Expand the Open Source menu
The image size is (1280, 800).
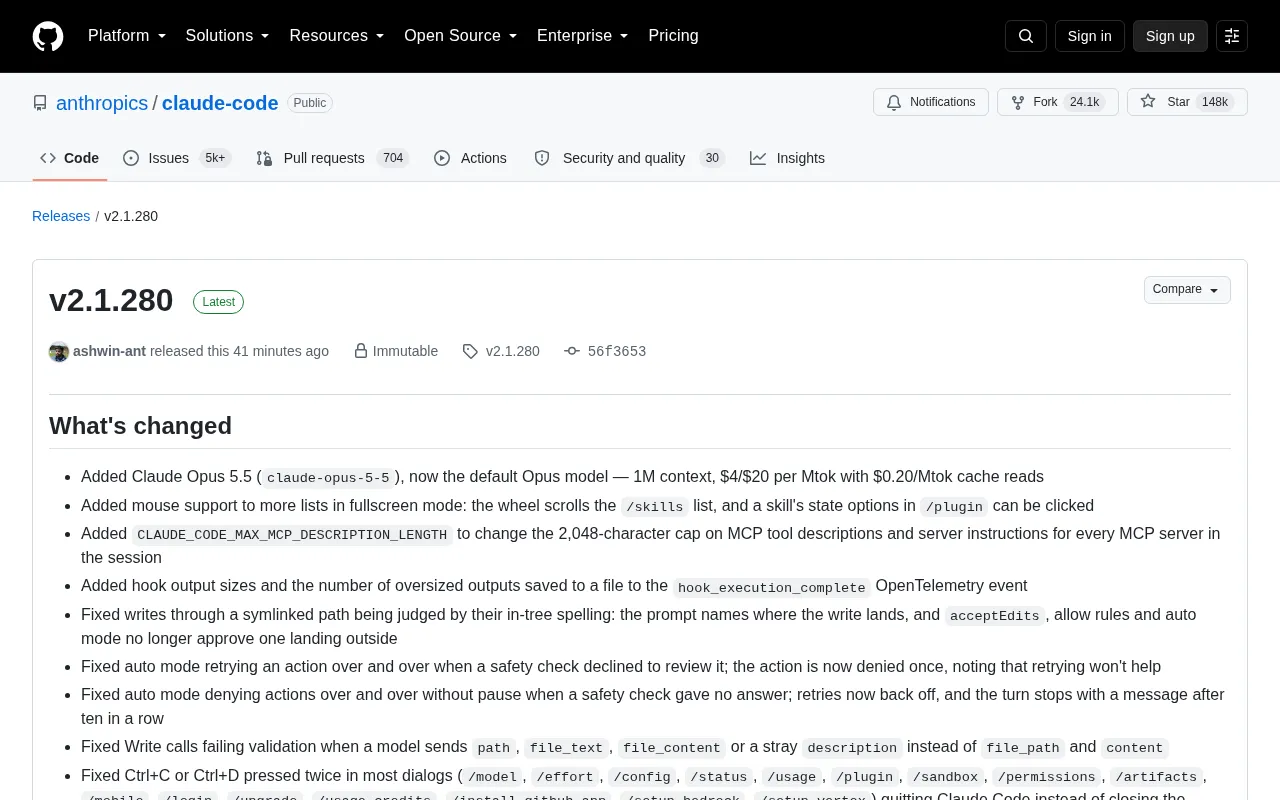pyautogui.click(x=461, y=36)
